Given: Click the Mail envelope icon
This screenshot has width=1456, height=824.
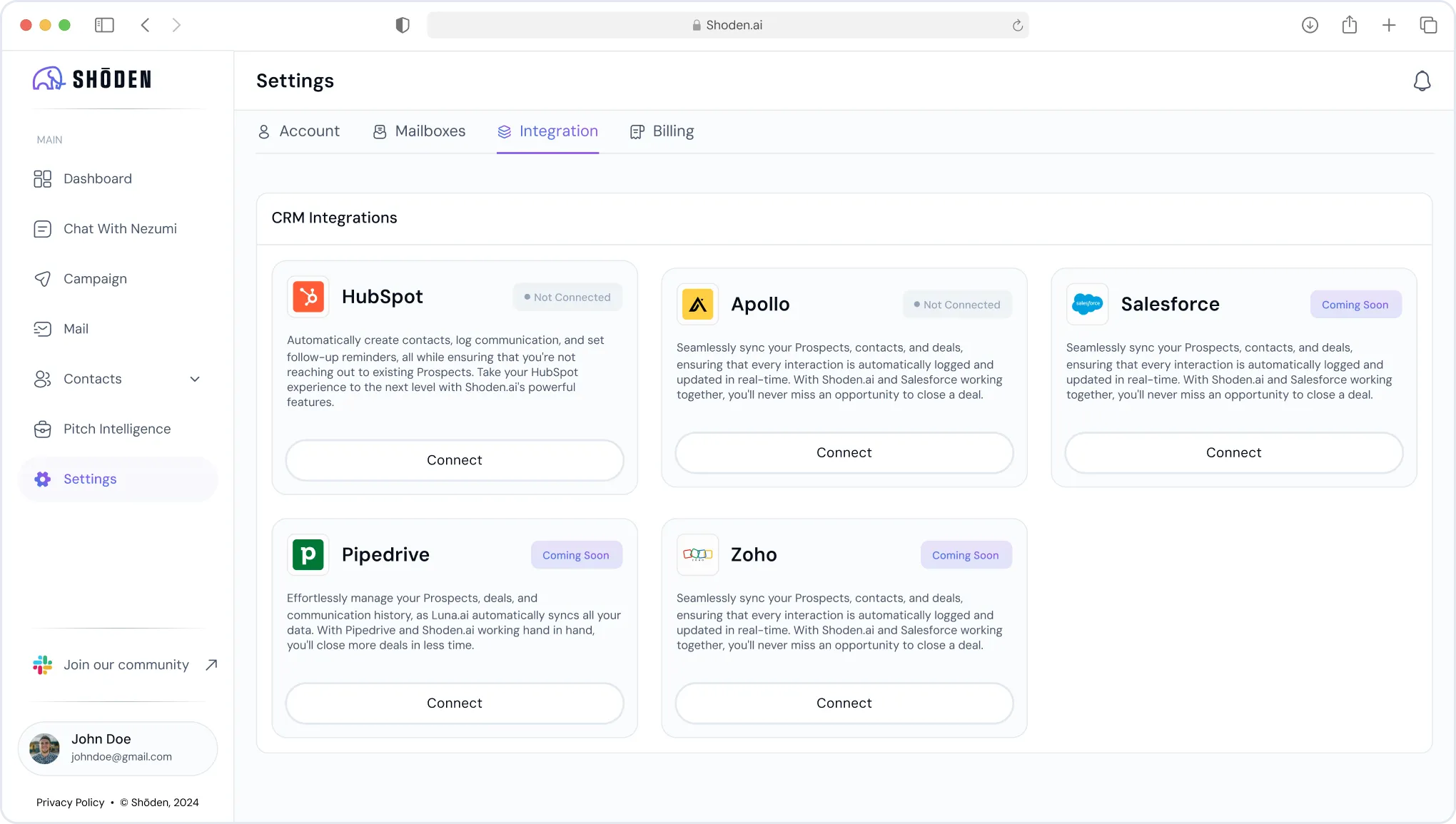Looking at the screenshot, I should pos(43,329).
